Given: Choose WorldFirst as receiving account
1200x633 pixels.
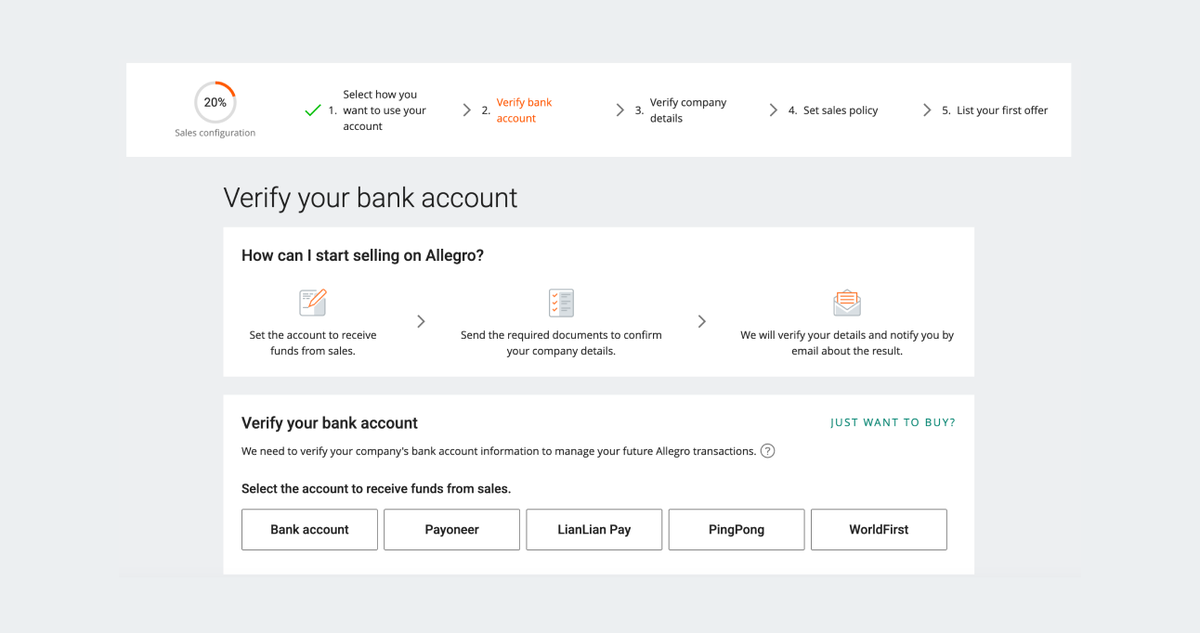Looking at the screenshot, I should coord(878,529).
